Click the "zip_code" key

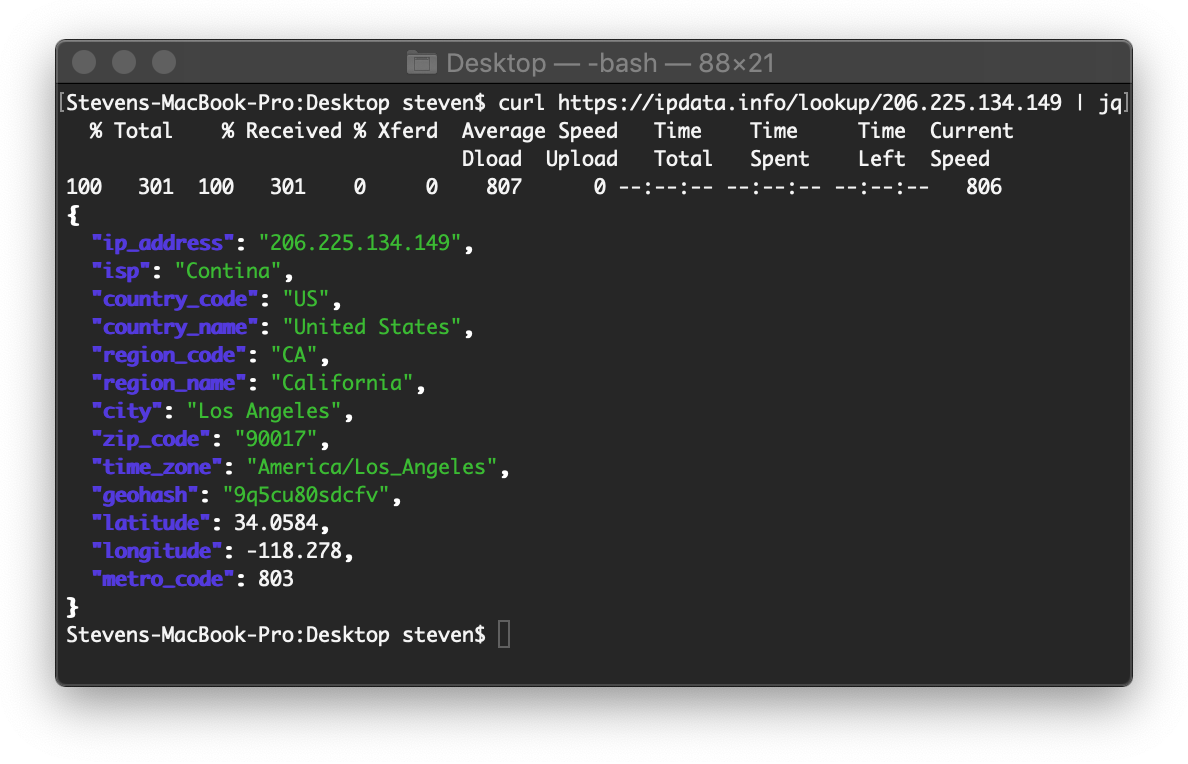[151, 440]
